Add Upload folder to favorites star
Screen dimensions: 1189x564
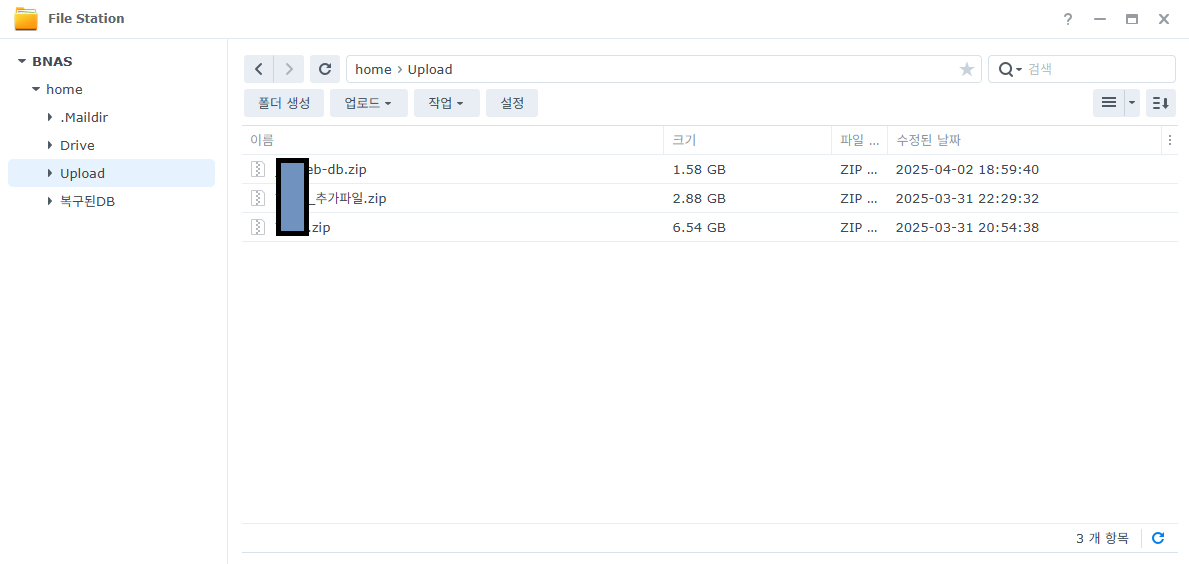967,70
